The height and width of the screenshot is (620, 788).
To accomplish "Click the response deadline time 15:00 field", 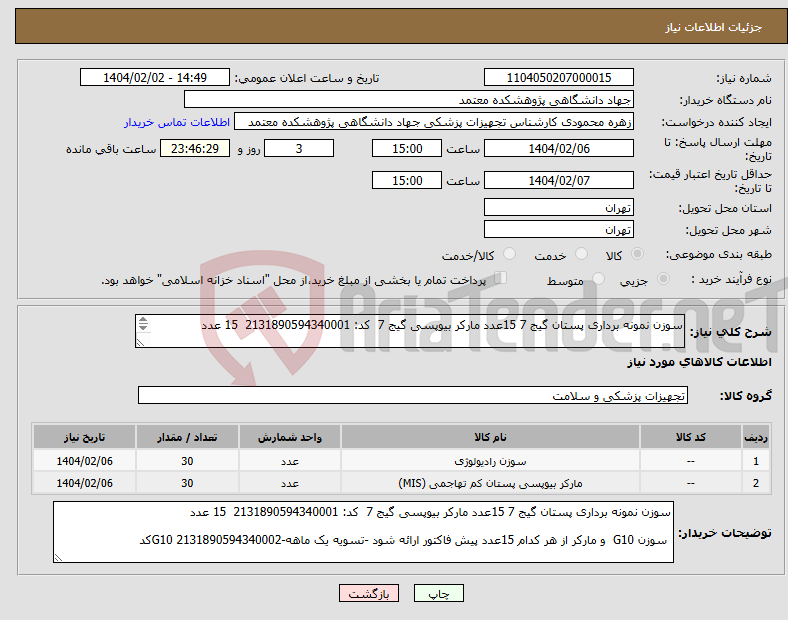I will (x=407, y=149).
